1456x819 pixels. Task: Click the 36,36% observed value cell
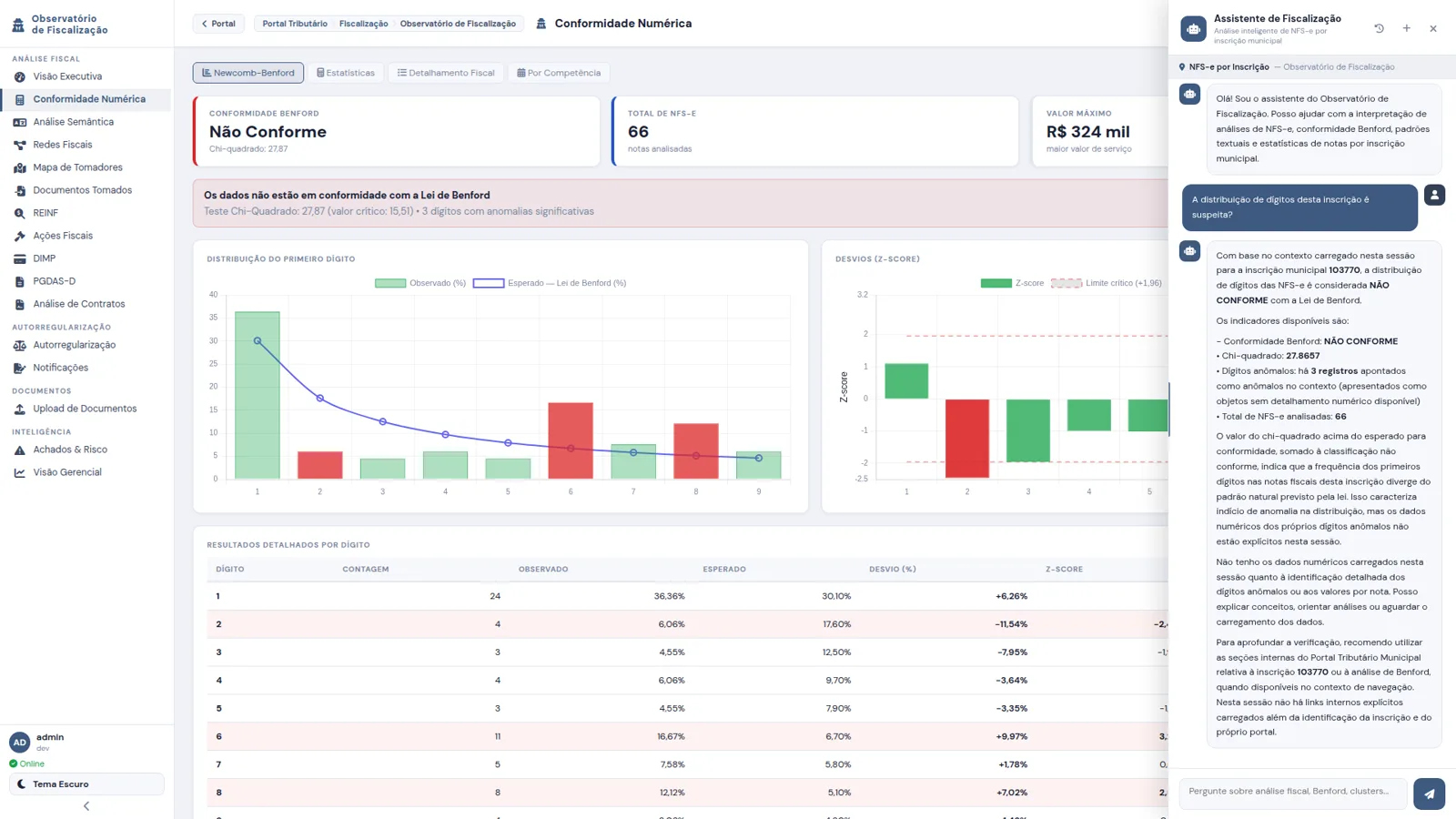pos(669,597)
